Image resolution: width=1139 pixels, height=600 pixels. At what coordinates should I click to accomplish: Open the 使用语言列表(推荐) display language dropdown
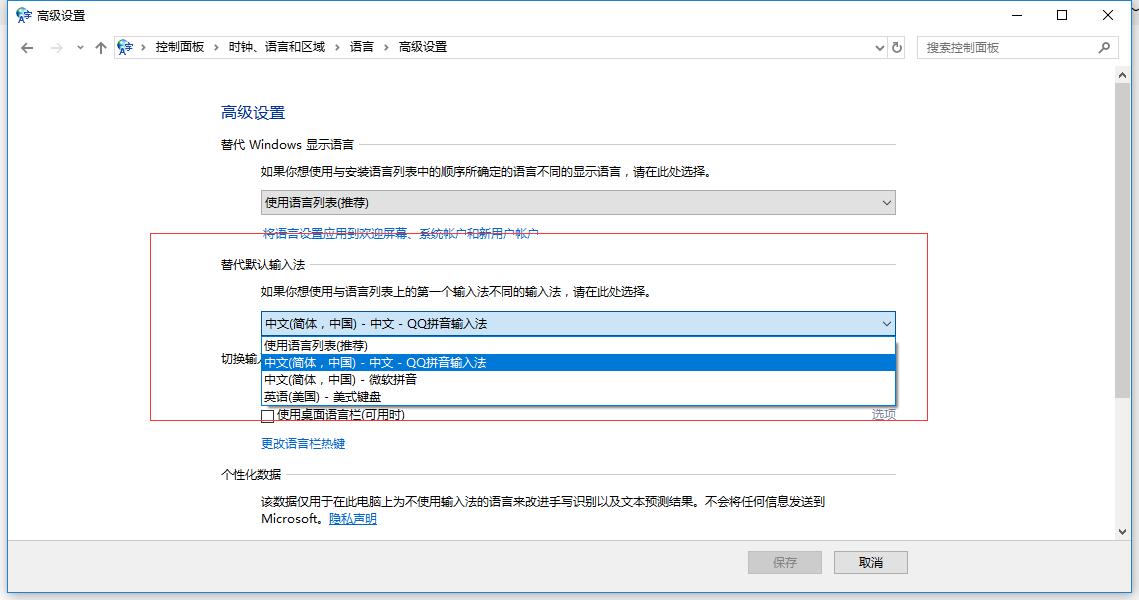pyautogui.click(x=886, y=202)
